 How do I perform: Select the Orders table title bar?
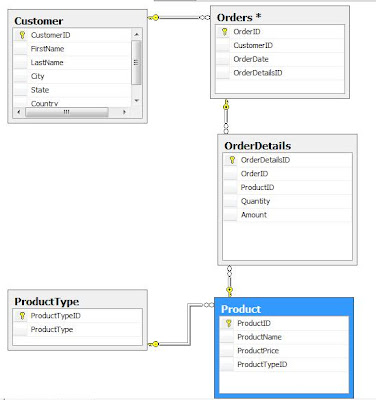pos(280,17)
